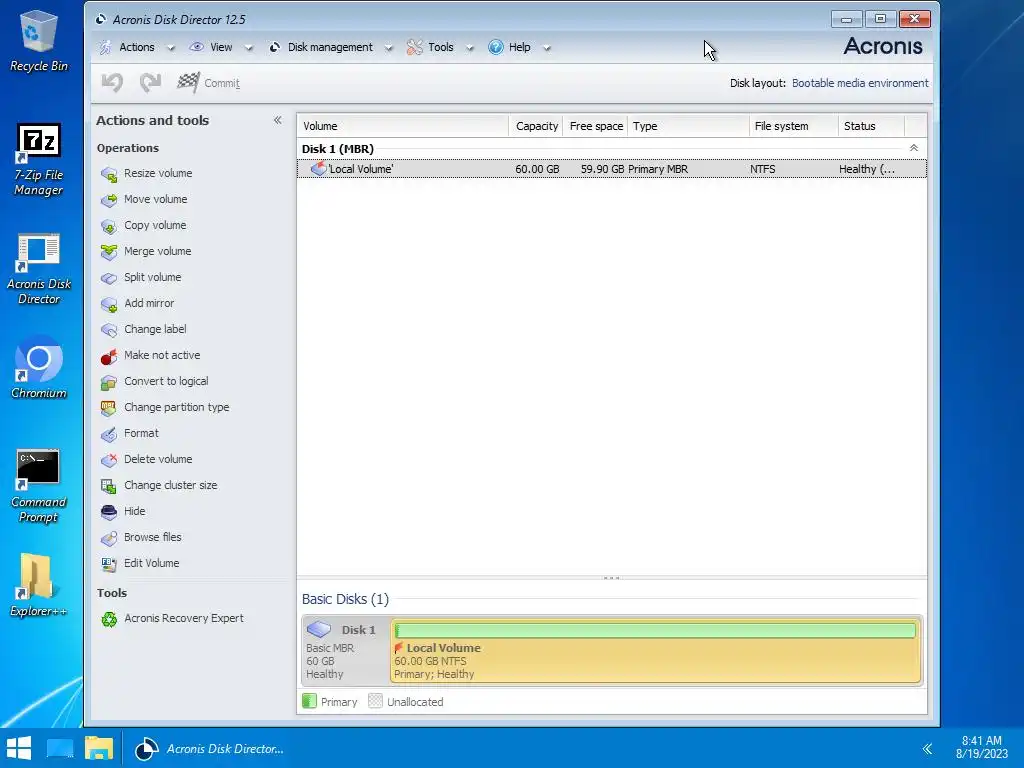Click the Bootable media environment link
This screenshot has width=1024, height=768.
tap(859, 83)
